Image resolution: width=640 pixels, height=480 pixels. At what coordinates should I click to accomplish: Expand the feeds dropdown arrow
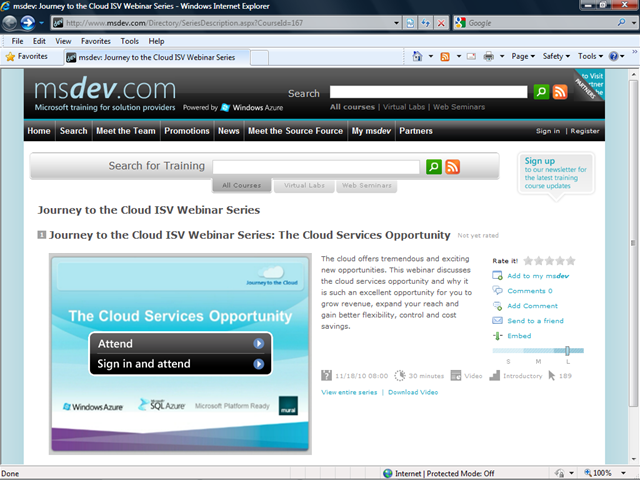pos(459,56)
